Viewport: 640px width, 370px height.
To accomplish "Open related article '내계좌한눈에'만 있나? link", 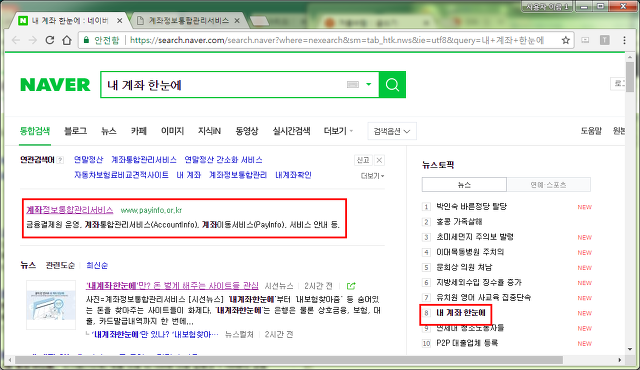I will (x=155, y=335).
